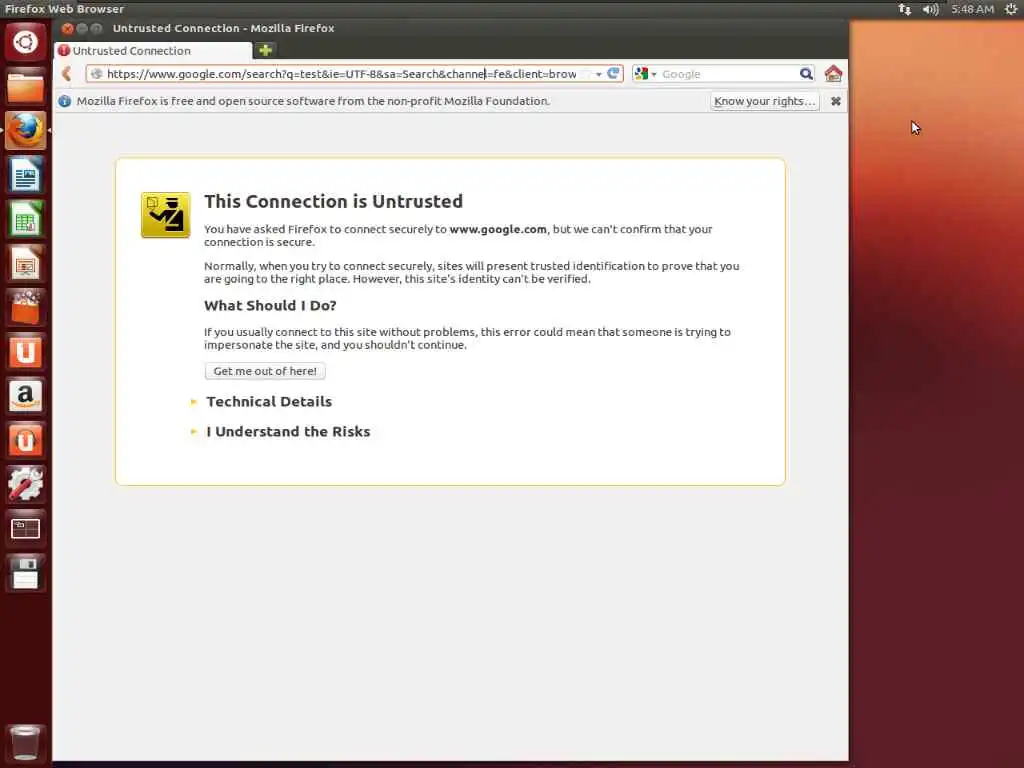Open the search engine selector dropdown
Screen dimensions: 1024x768
[x=645, y=74]
